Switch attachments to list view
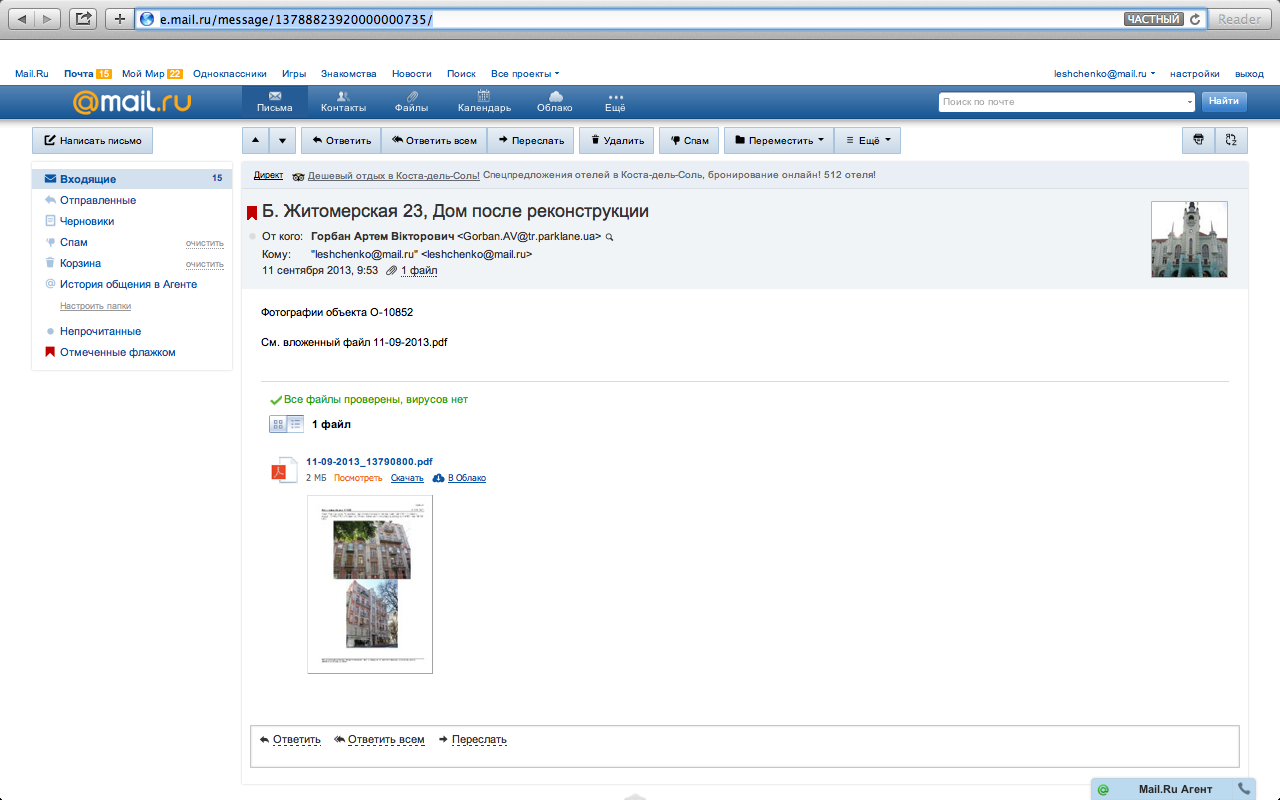This screenshot has height=800, width=1280. (x=295, y=424)
